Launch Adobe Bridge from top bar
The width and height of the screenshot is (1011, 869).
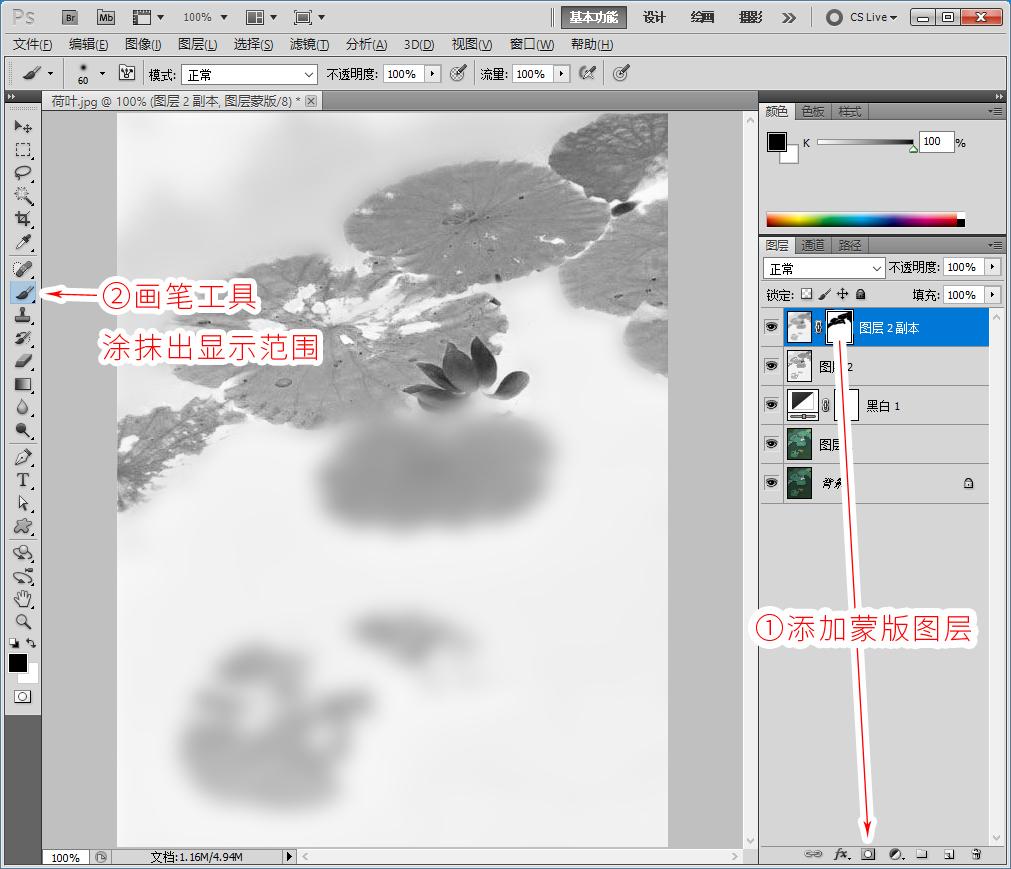(70, 17)
